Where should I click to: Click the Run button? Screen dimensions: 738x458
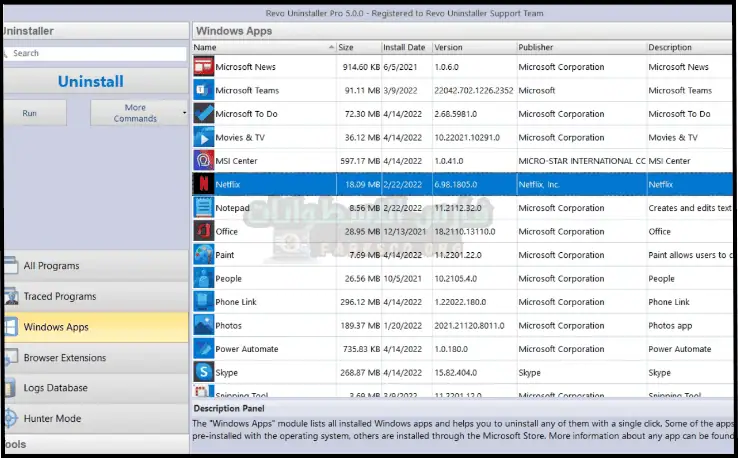click(30, 113)
